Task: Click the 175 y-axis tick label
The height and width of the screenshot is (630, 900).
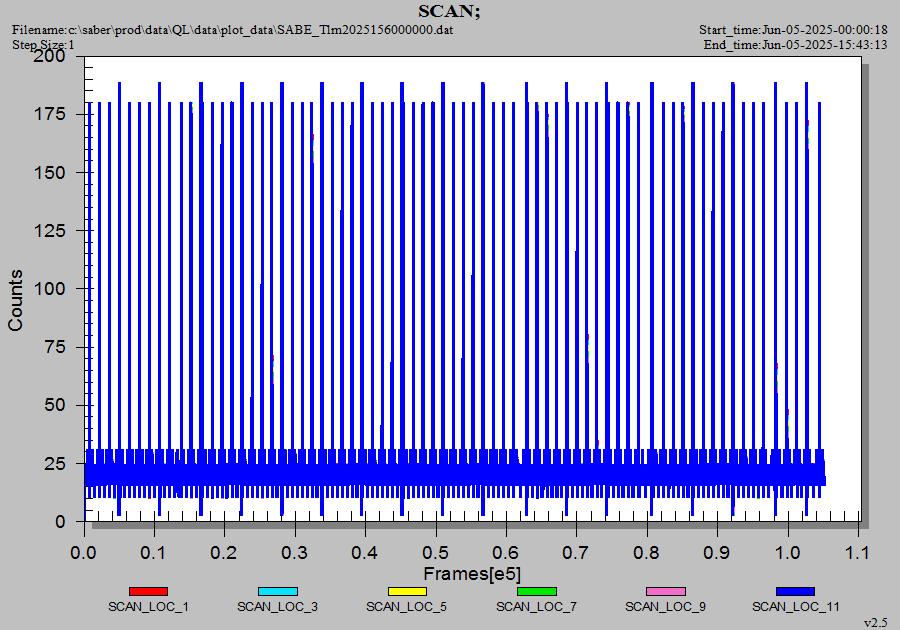Action: click(x=49, y=114)
